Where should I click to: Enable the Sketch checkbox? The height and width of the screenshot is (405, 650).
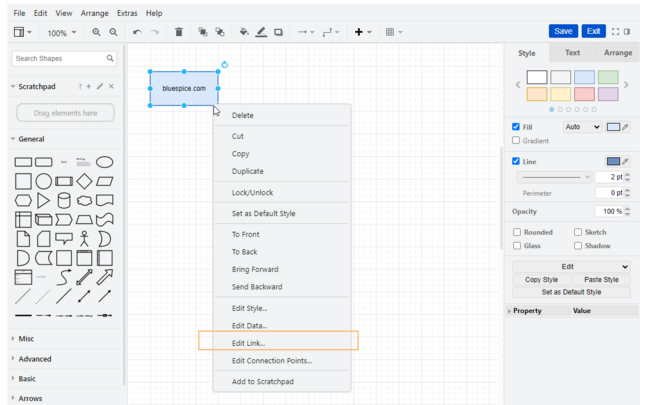point(578,232)
